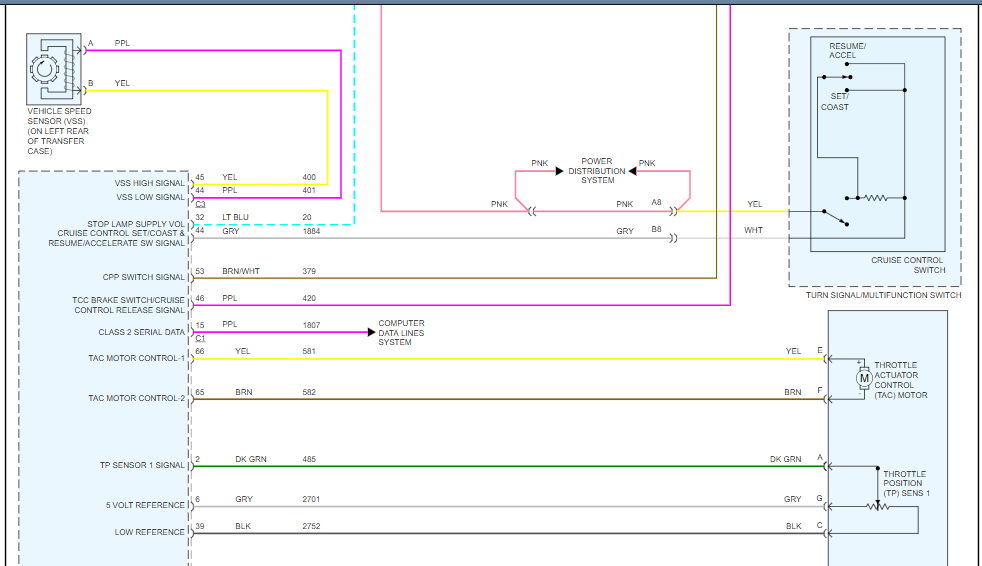Viewport: 982px width, 566px height.
Task: Select the CPP SWITCH SIGNAL label
Action: tap(143, 277)
